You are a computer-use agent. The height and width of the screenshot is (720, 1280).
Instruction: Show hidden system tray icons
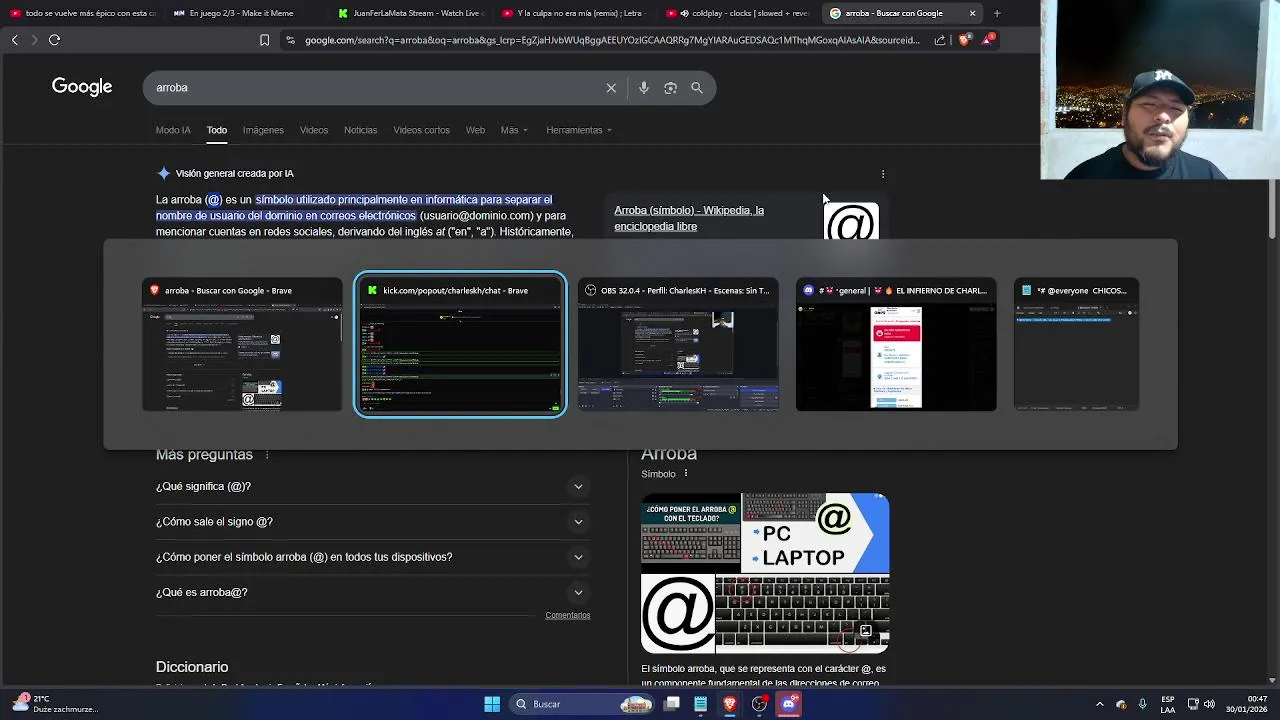[1099, 704]
